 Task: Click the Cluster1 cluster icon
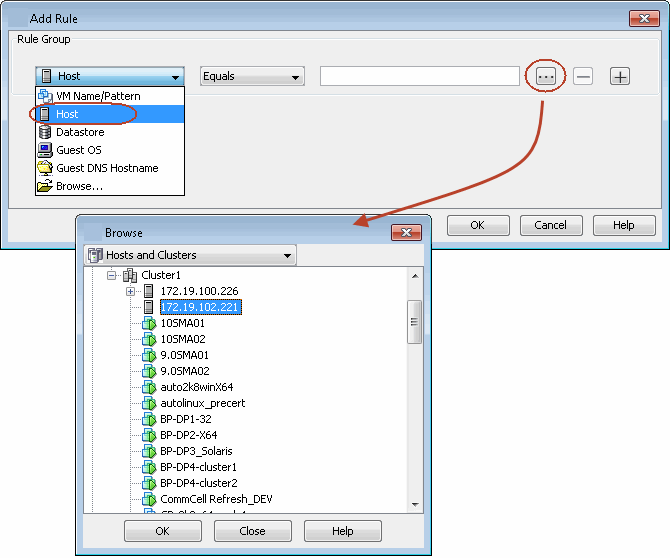pos(129,276)
